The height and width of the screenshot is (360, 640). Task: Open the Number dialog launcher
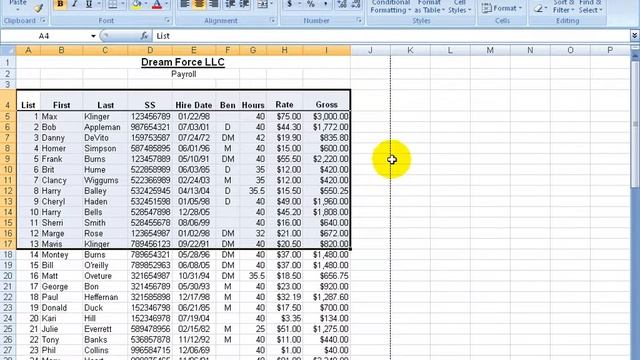click(359, 20)
